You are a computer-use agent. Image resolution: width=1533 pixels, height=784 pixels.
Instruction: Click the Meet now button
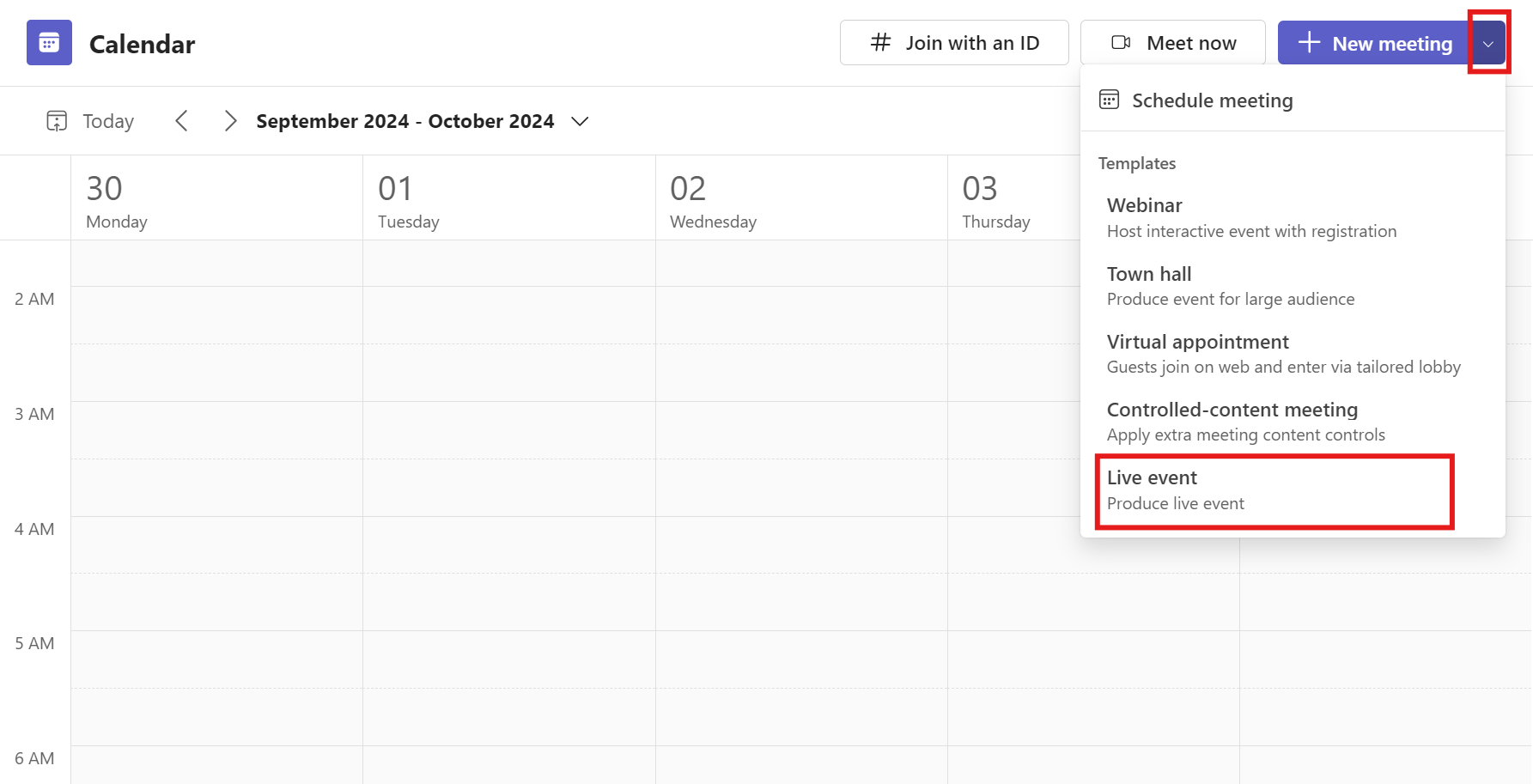1172,43
